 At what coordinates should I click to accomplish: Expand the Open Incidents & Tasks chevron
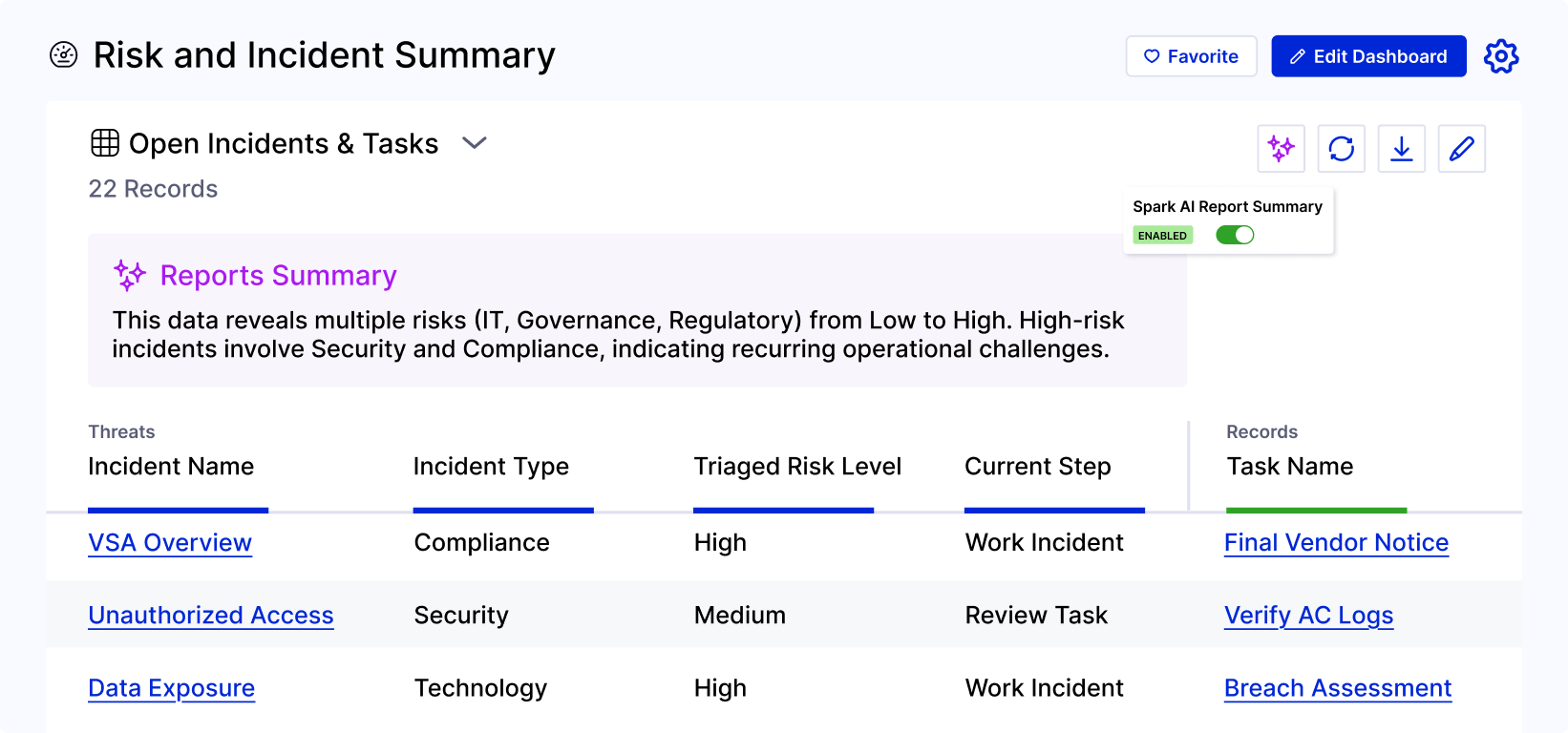pyautogui.click(x=475, y=143)
